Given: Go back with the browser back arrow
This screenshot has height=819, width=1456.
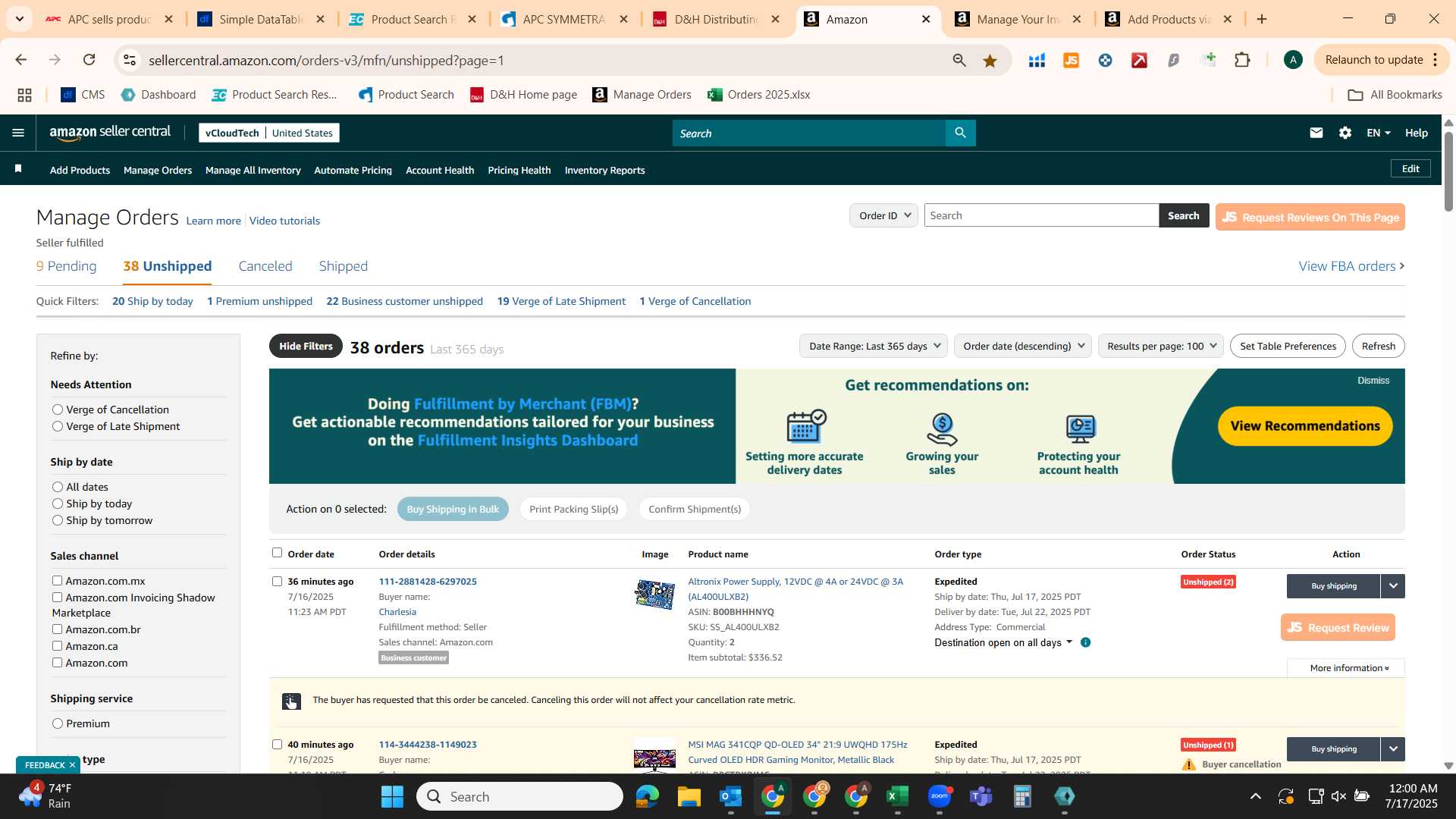Looking at the screenshot, I should pyautogui.click(x=21, y=60).
